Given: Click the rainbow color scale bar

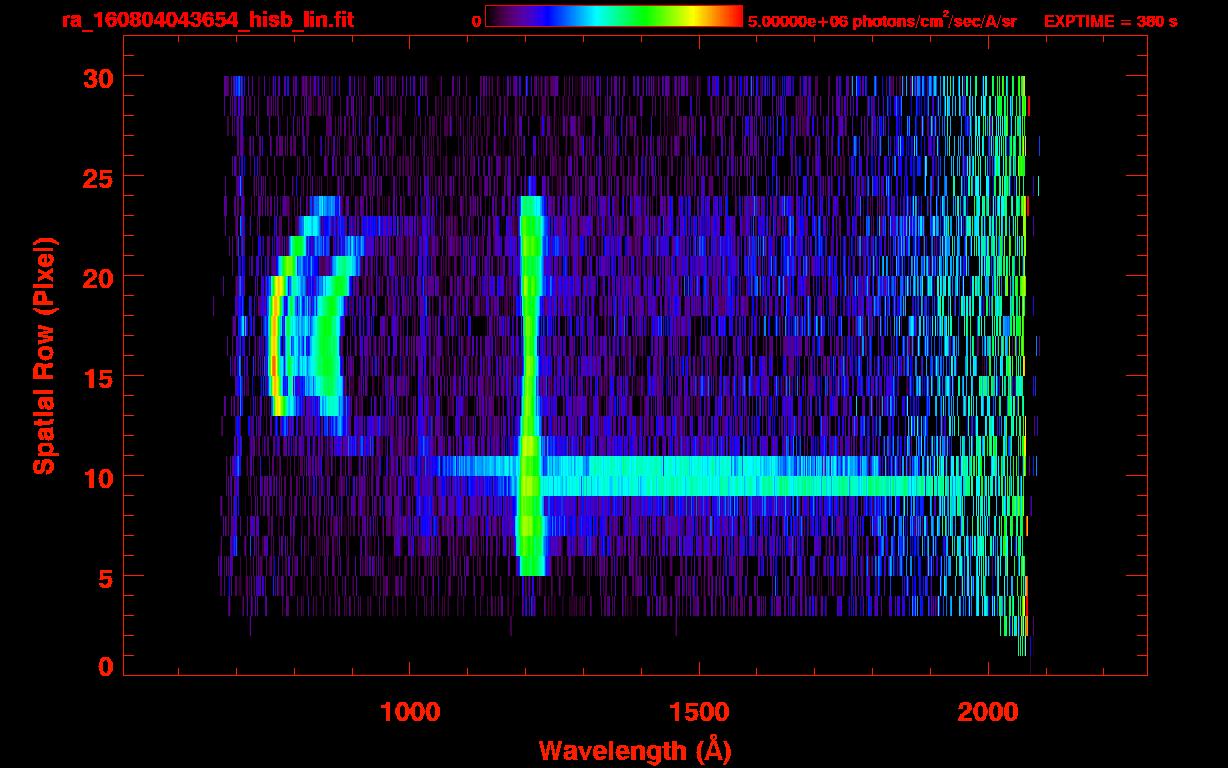Looking at the screenshot, I should 614,17.
